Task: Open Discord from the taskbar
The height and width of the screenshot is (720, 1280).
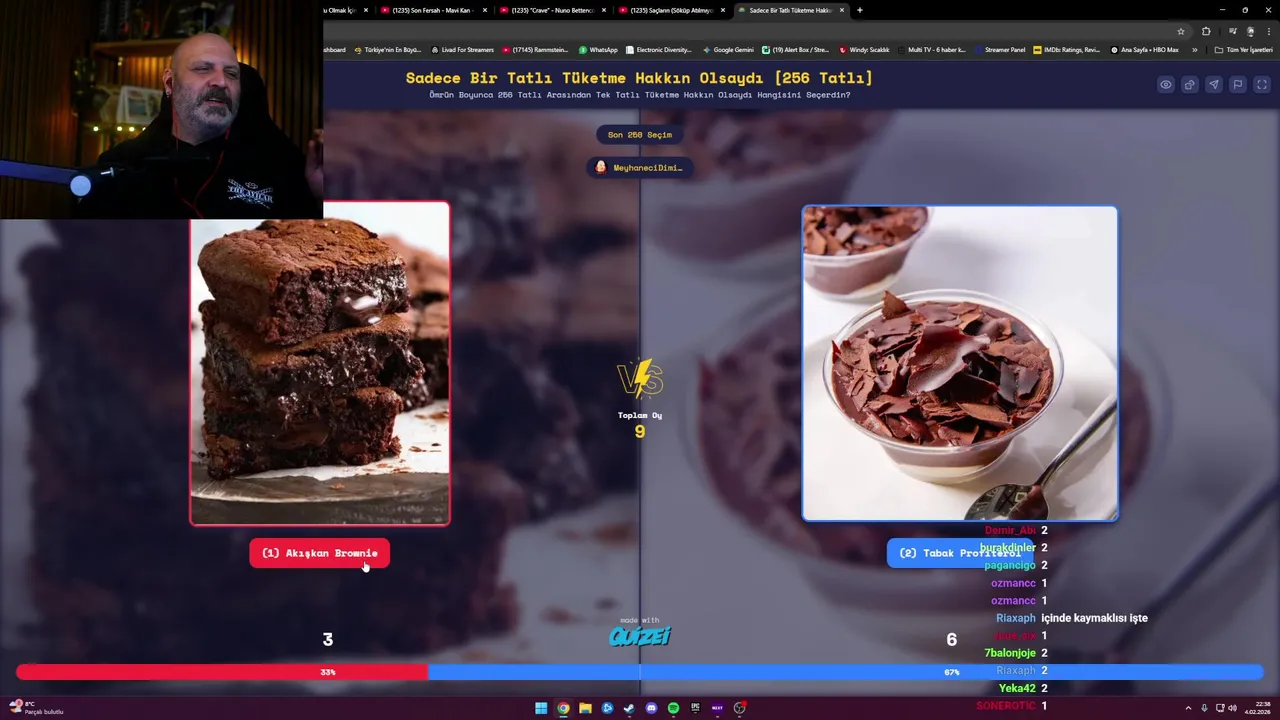Action: click(651, 708)
